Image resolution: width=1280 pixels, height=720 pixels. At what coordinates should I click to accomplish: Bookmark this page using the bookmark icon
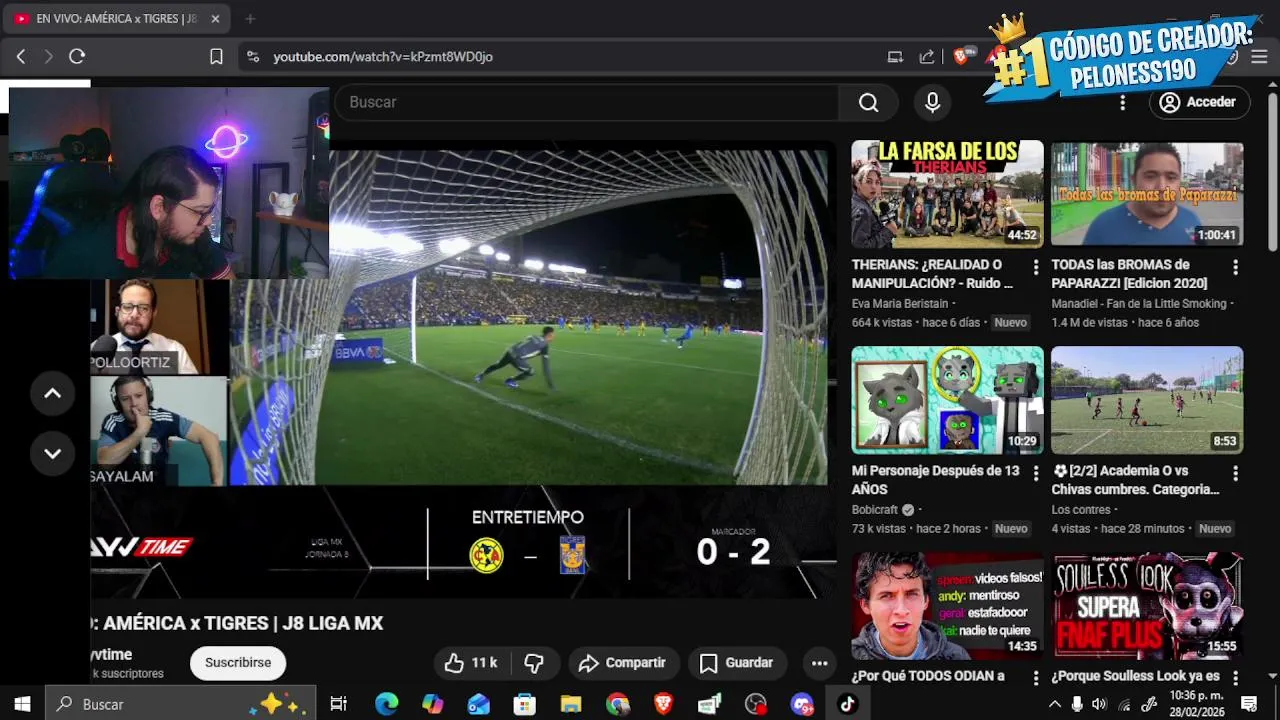(x=216, y=57)
